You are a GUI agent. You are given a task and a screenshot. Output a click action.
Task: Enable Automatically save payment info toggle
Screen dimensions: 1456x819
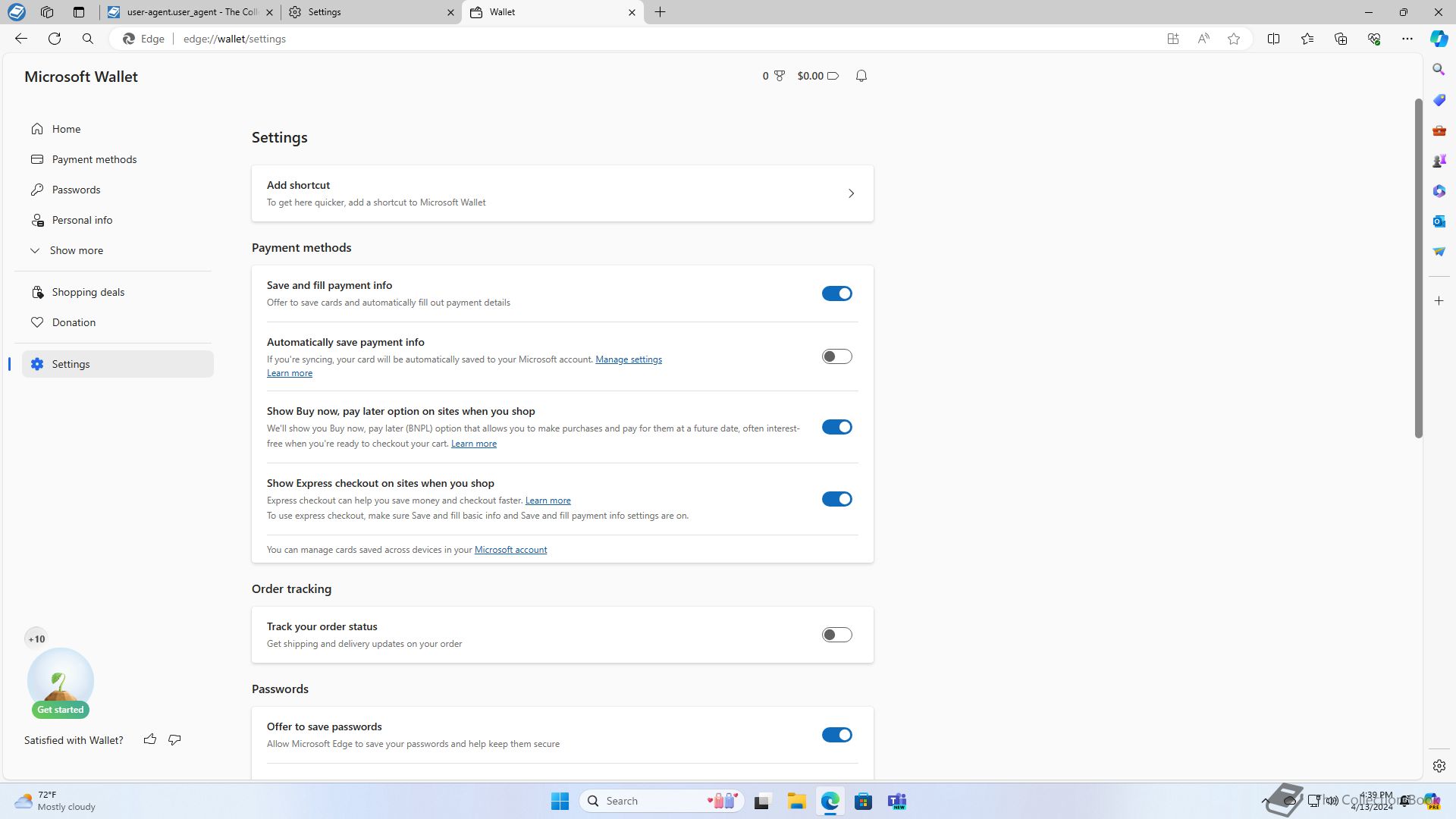click(837, 356)
